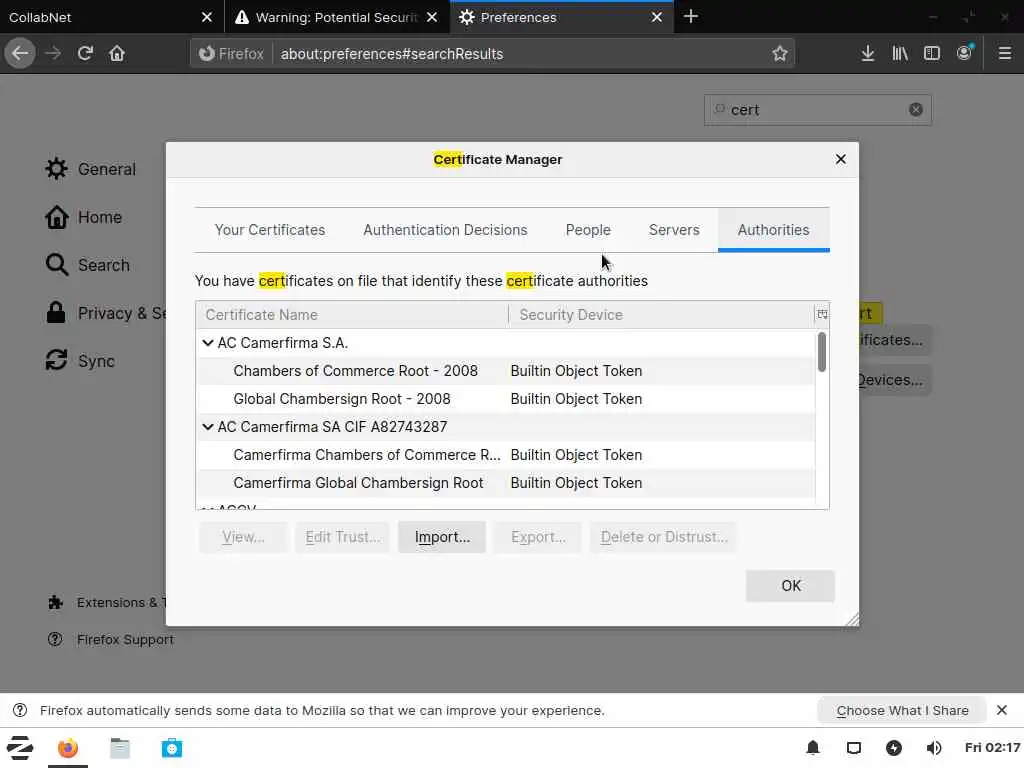Open the hamburger application menu
The height and width of the screenshot is (768, 1024).
(1005, 54)
